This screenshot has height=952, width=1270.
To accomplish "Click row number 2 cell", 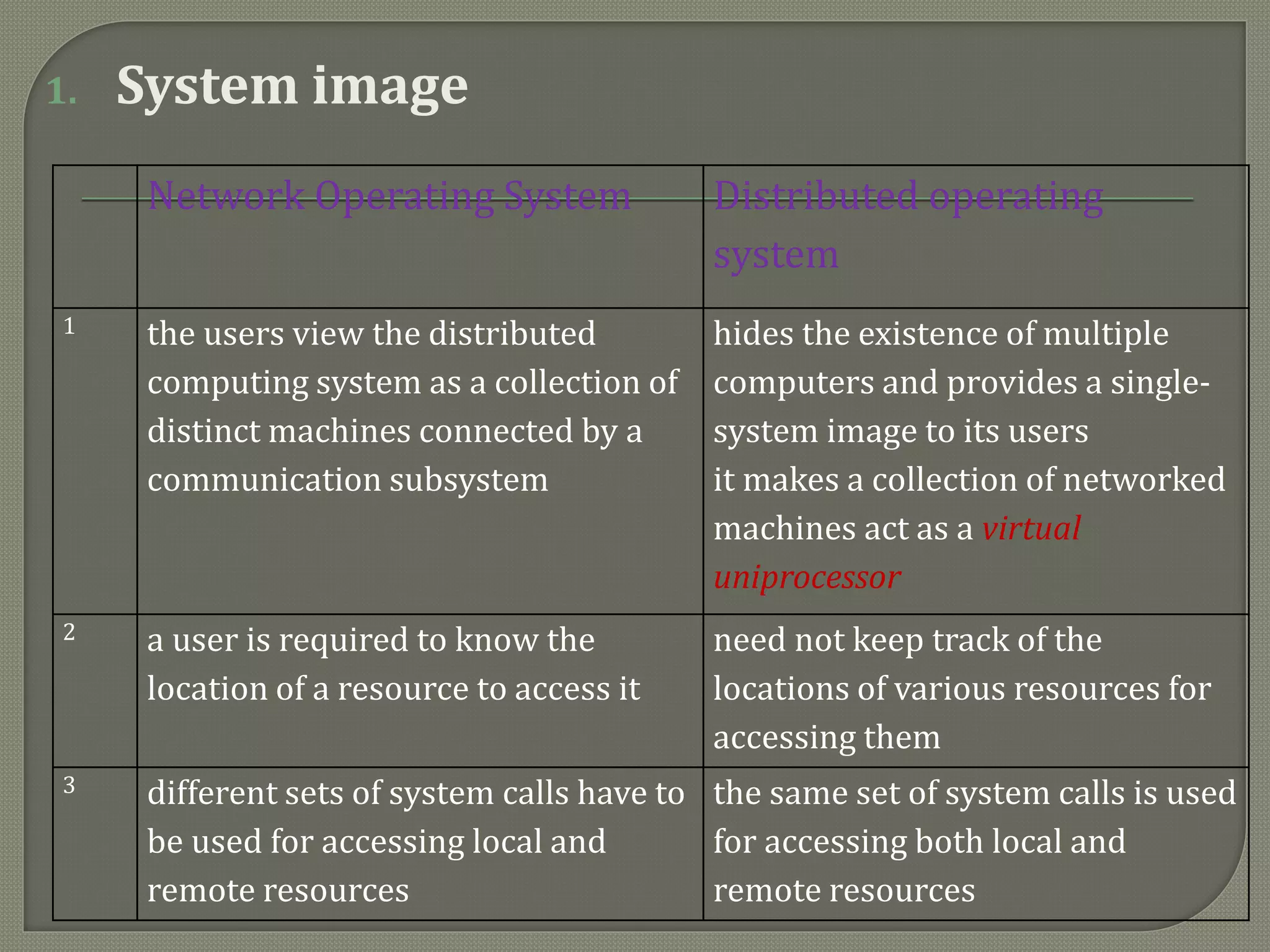I will click(x=95, y=690).
